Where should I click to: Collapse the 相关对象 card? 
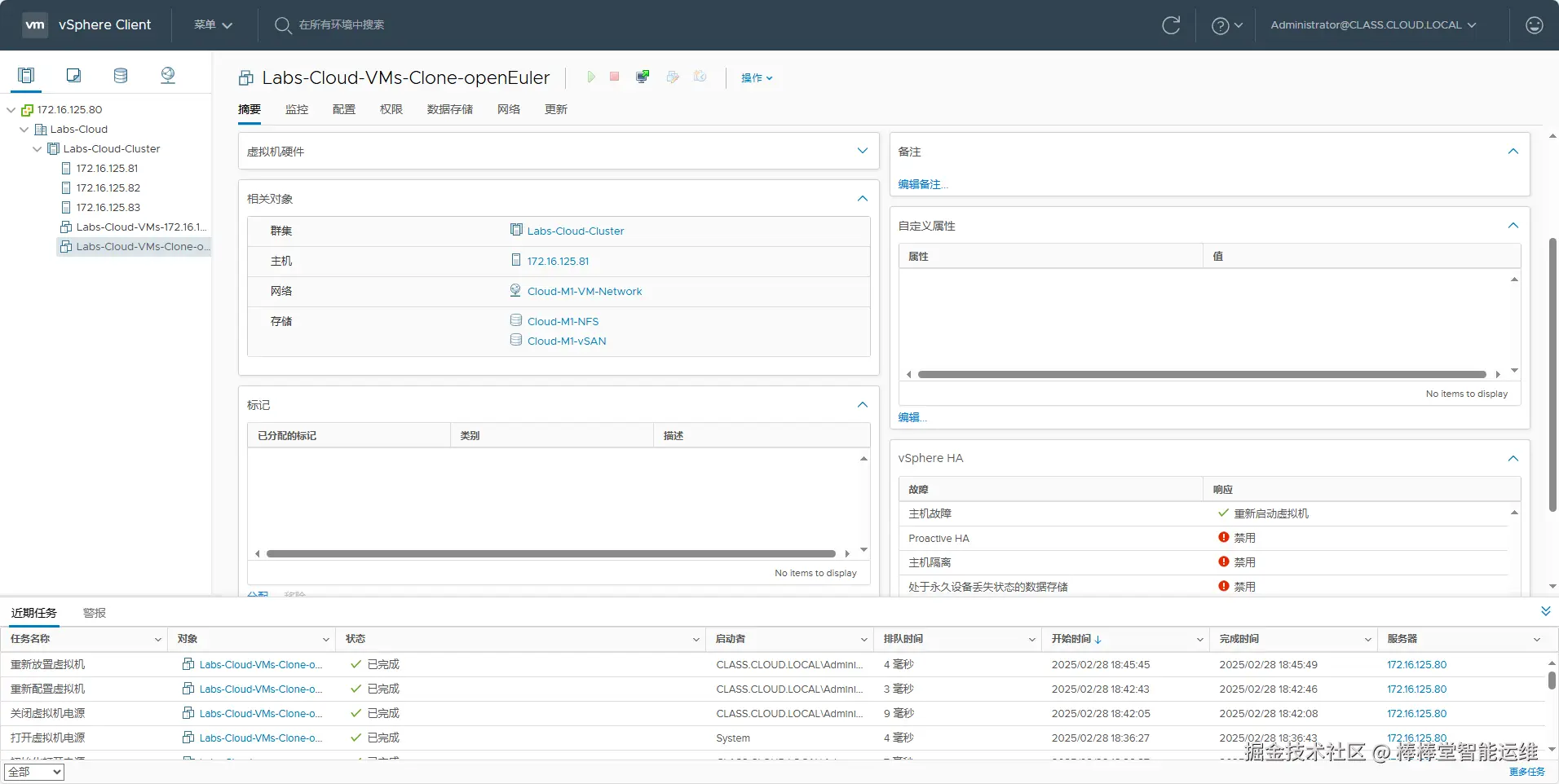tap(863, 198)
